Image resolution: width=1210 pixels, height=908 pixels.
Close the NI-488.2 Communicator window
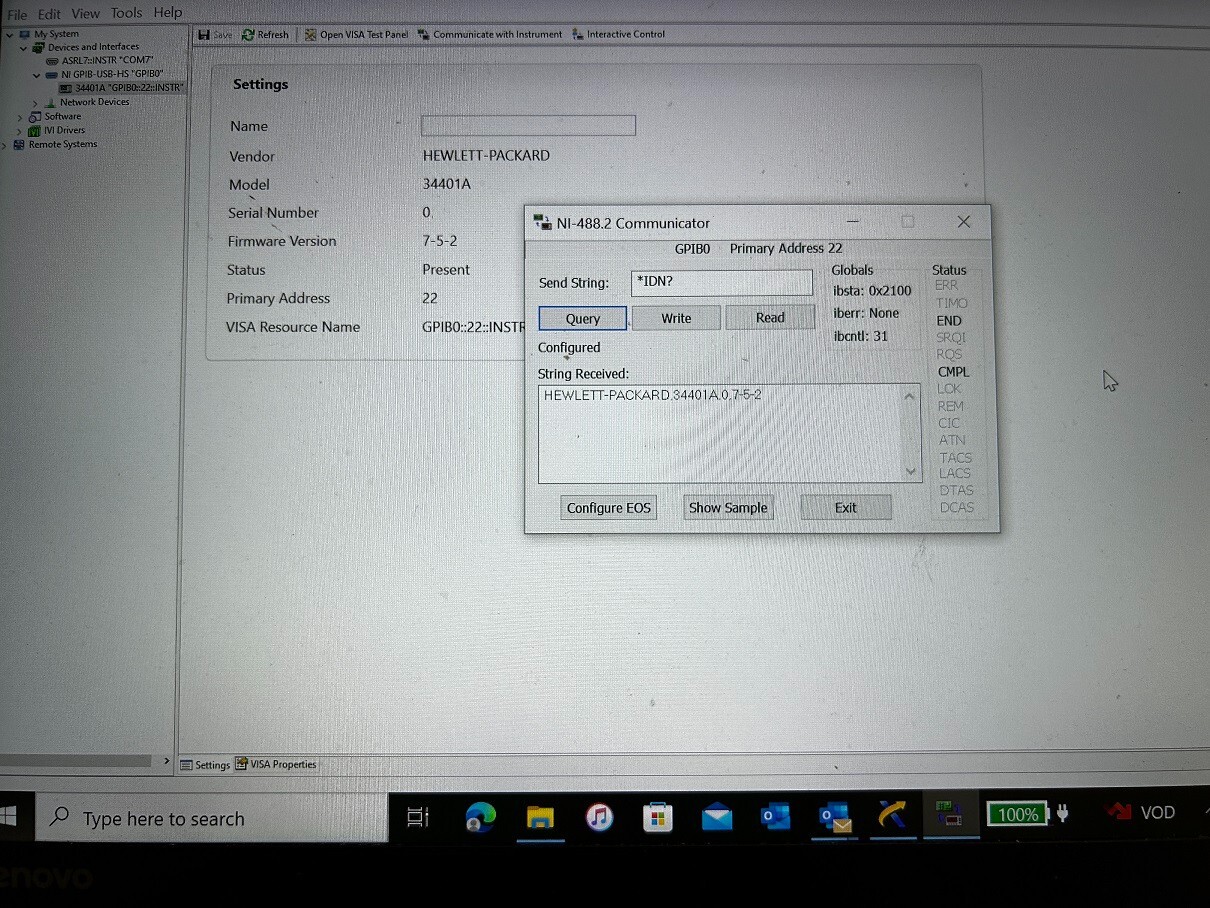point(964,222)
